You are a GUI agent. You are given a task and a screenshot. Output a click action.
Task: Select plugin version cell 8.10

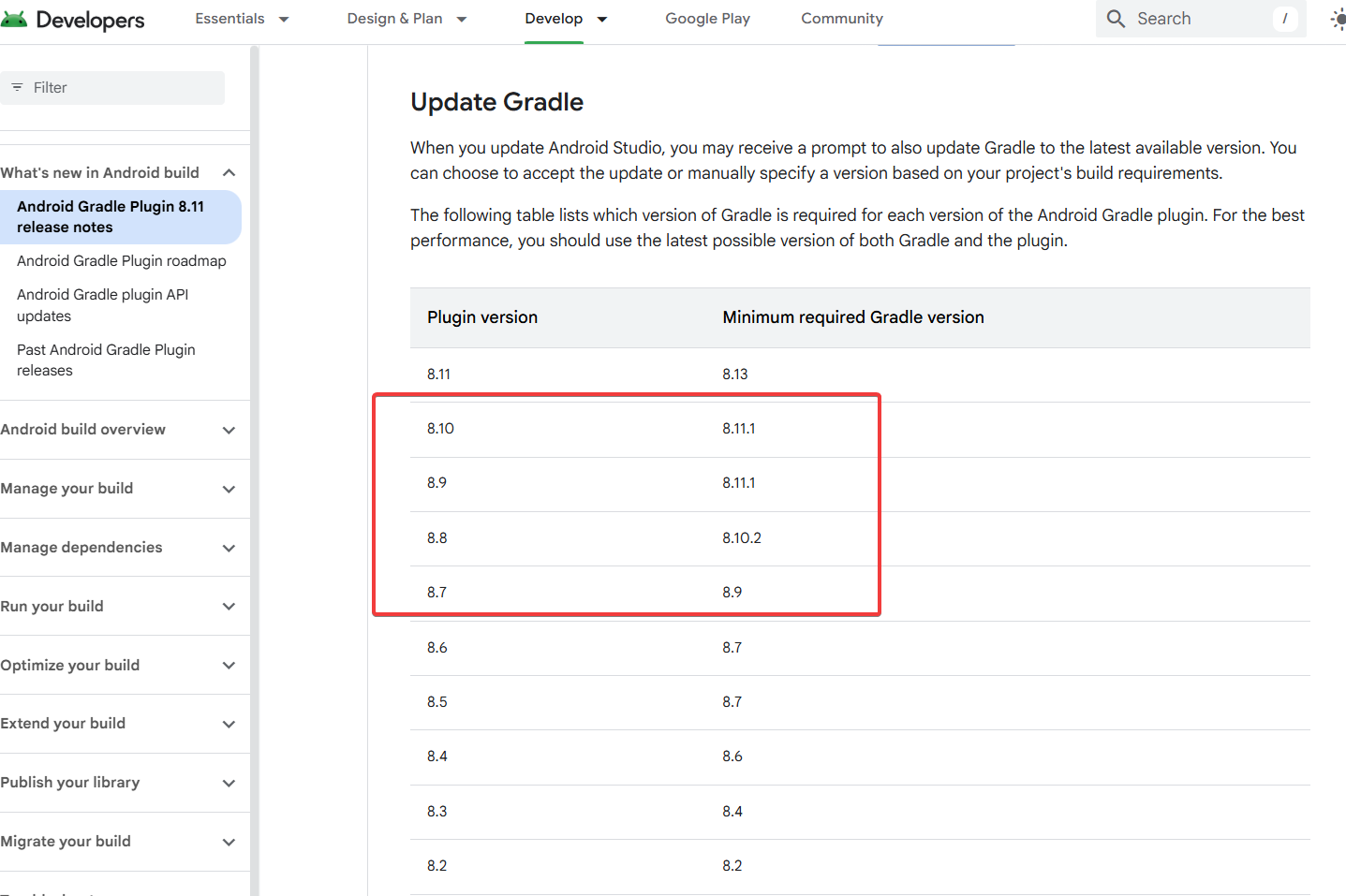click(440, 429)
